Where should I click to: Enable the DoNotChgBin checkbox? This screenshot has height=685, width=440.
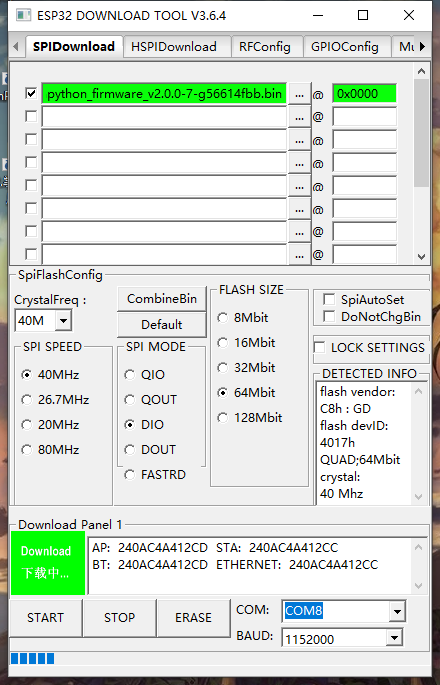(329, 316)
